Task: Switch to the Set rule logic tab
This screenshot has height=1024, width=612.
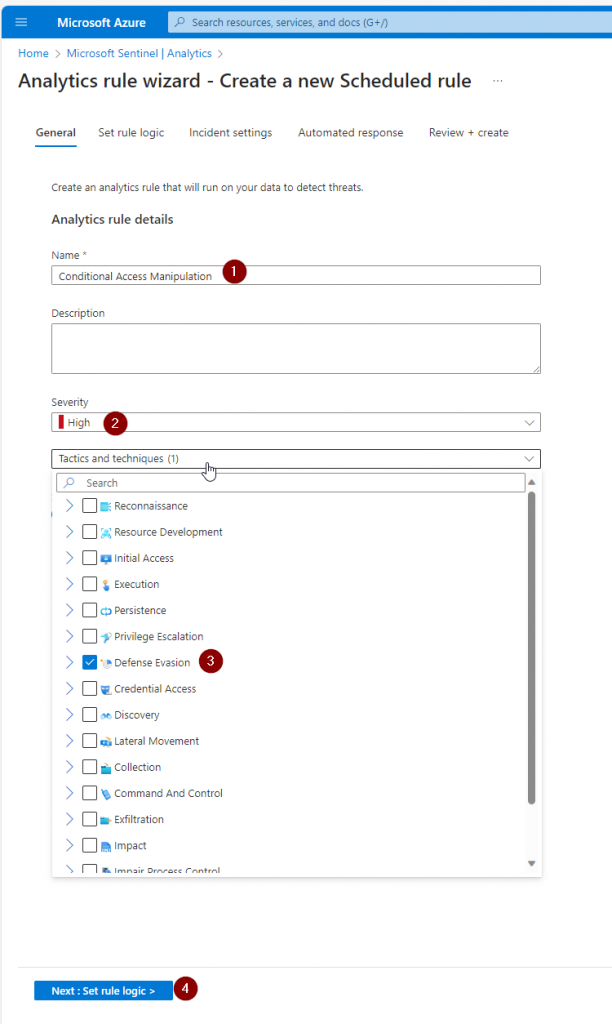Action: (x=131, y=132)
